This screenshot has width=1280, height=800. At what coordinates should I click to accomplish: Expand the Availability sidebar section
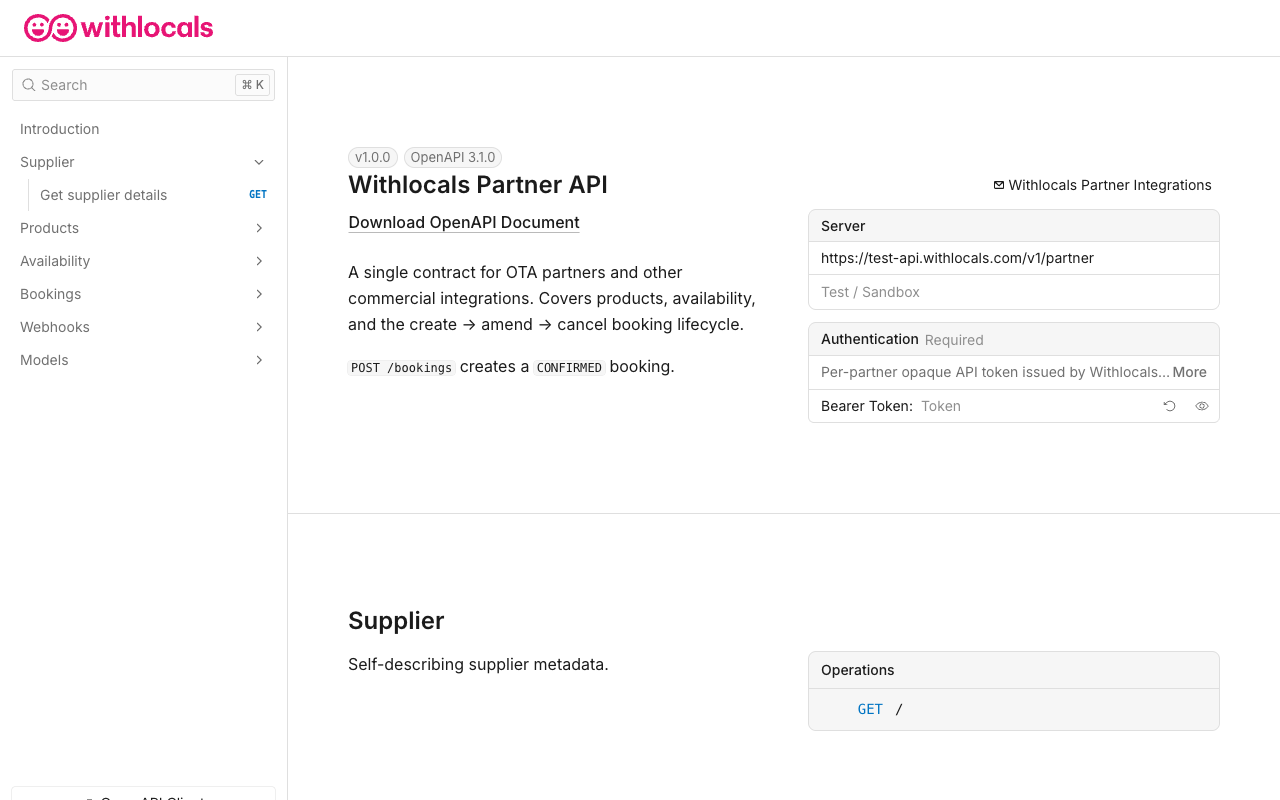tap(259, 261)
